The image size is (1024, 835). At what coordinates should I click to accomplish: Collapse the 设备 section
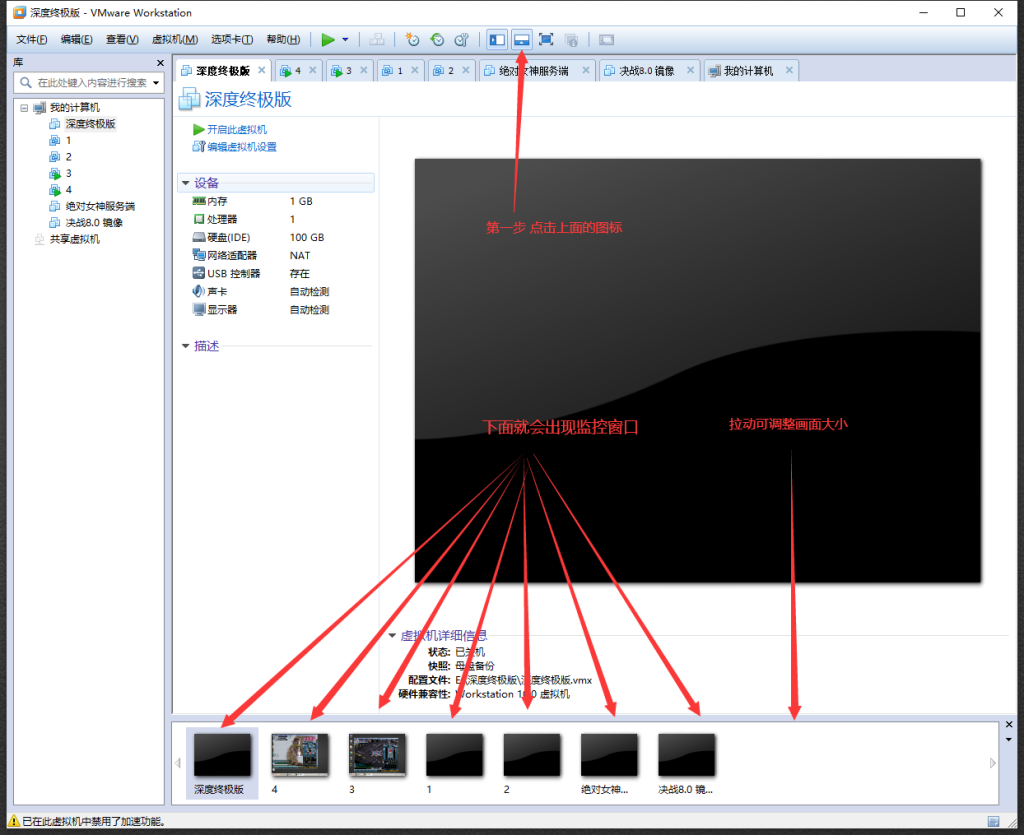(185, 183)
